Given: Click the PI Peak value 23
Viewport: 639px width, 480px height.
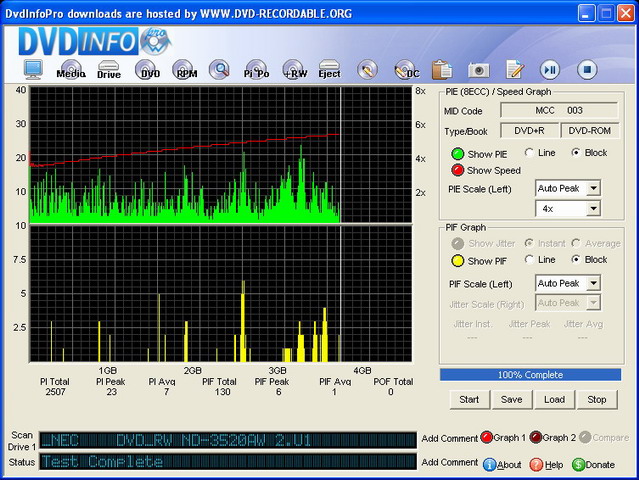Looking at the screenshot, I should click(x=112, y=392).
